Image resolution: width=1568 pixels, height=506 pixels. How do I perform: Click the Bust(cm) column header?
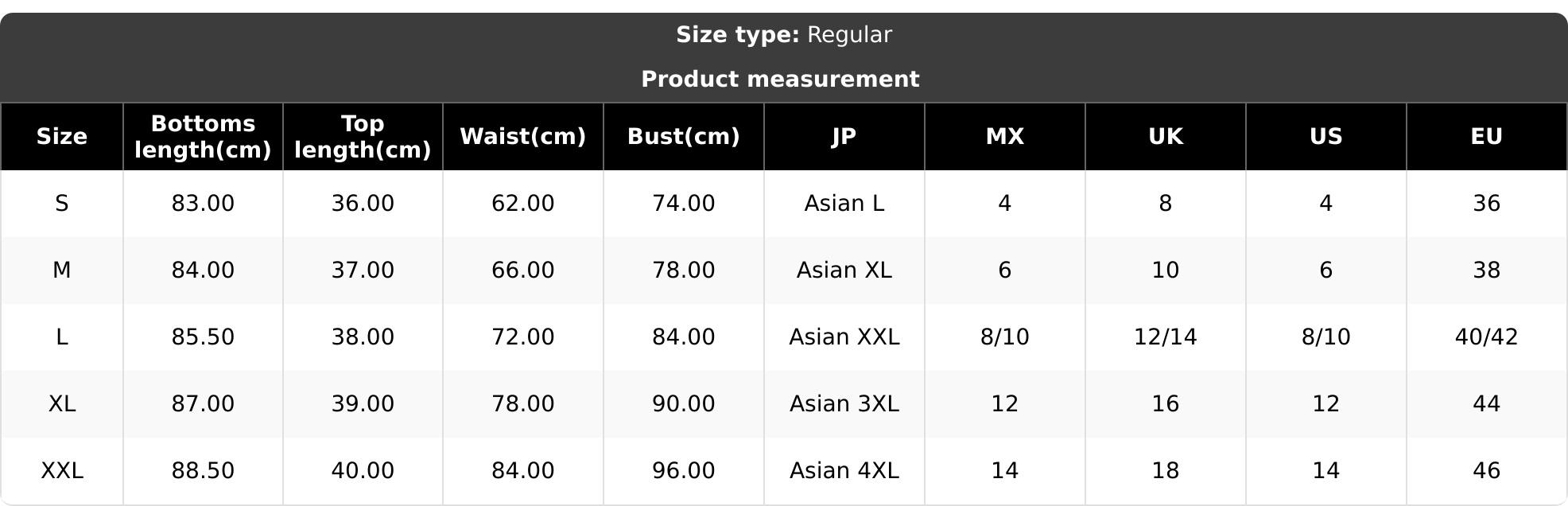[x=684, y=137]
